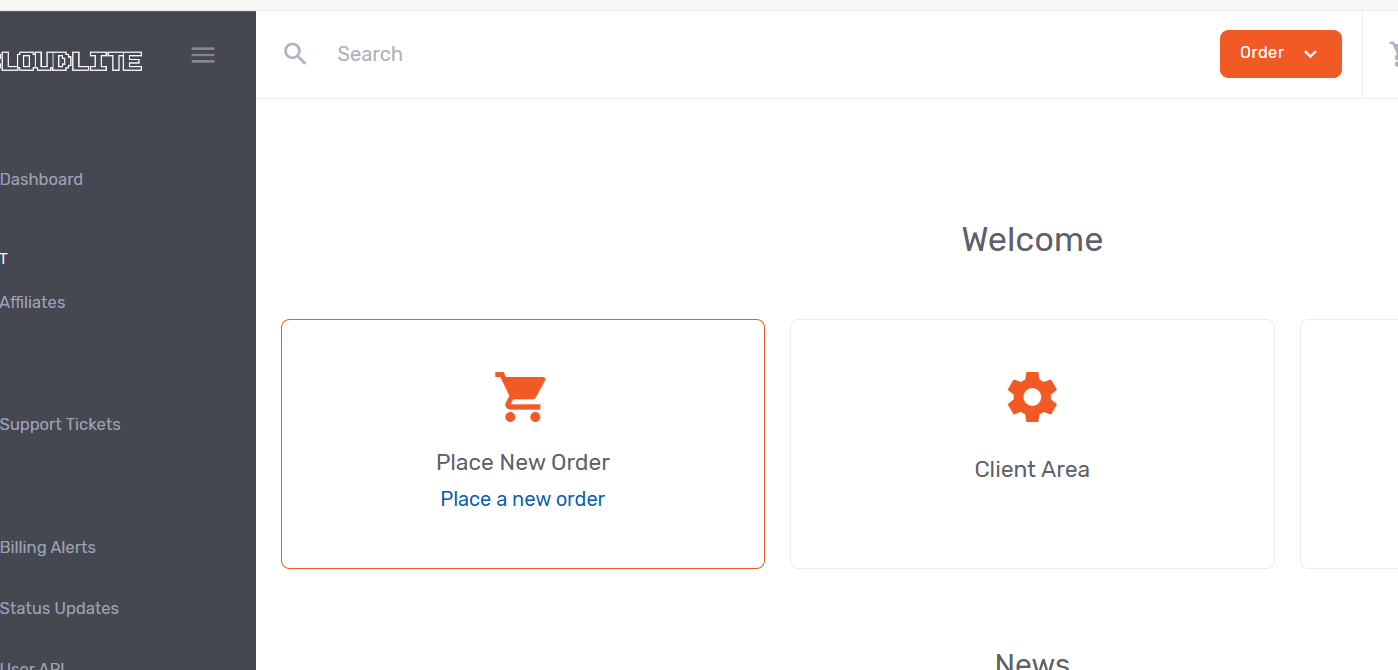The height and width of the screenshot is (670, 1398).
Task: Collapse the sidebar using the menu toggle
Action: [x=203, y=54]
